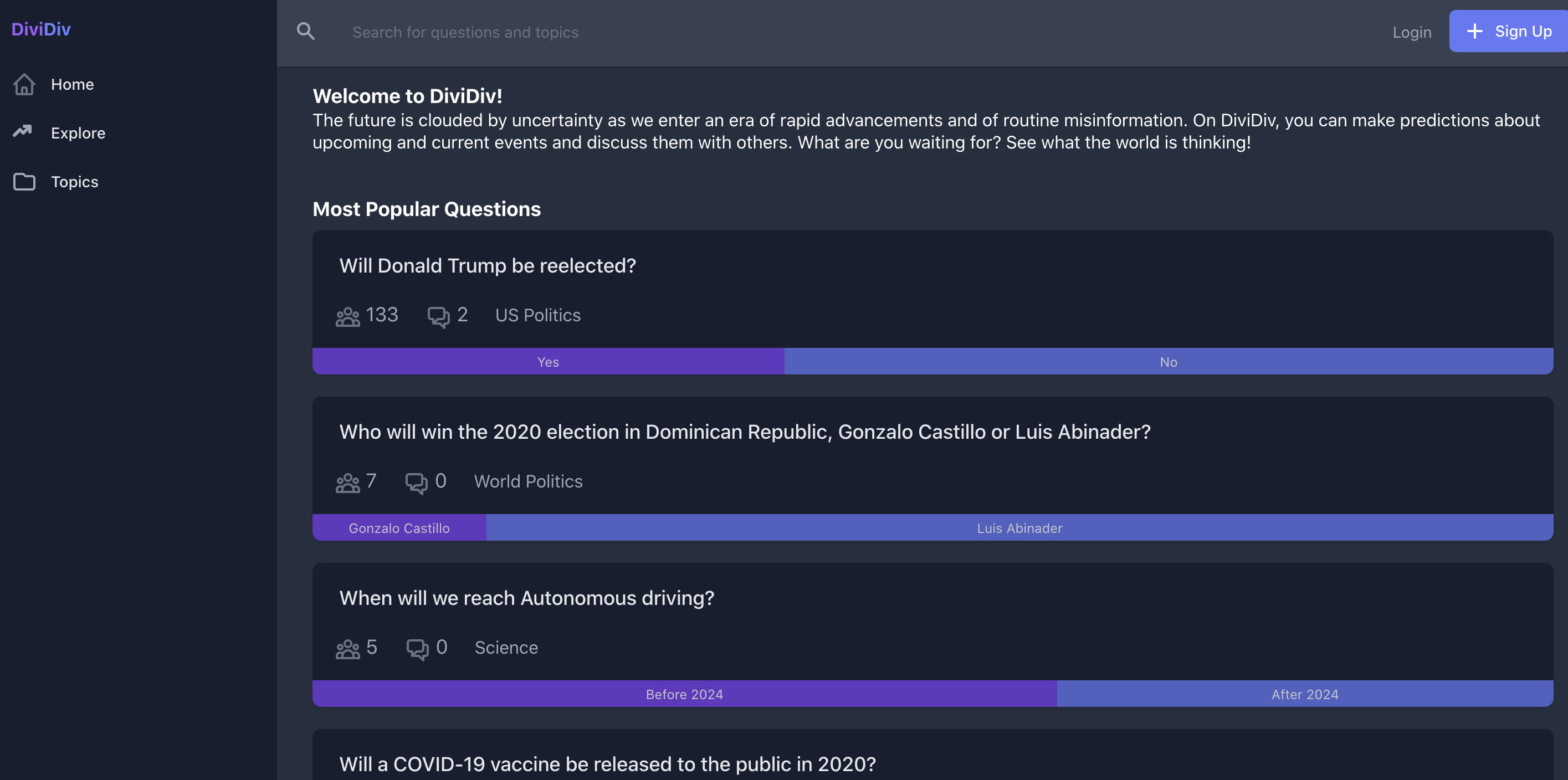
Task: Choose Before 2024 on the vote bar
Action: click(684, 694)
